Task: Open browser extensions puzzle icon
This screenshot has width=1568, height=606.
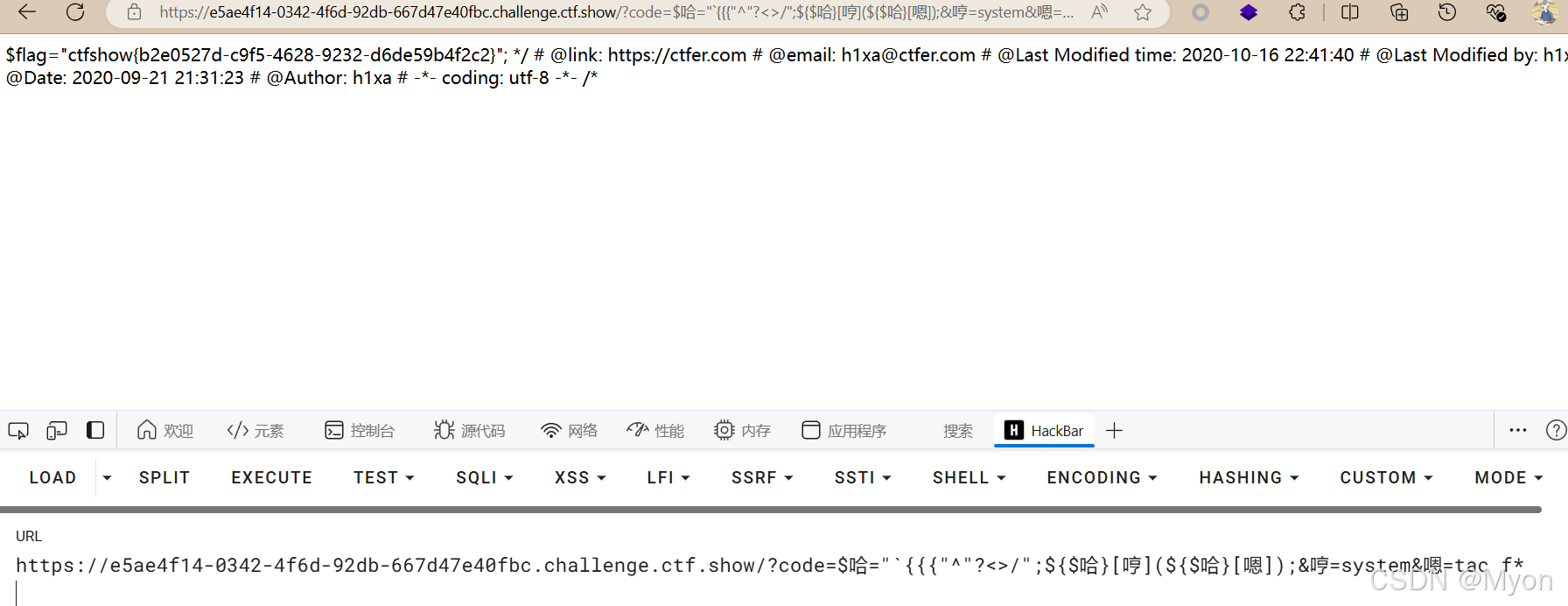Action: coord(1298,12)
